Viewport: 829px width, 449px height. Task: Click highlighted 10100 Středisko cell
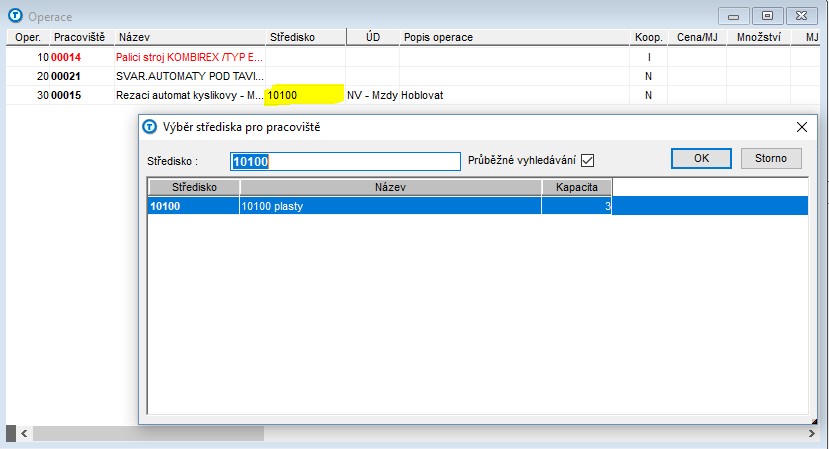(304, 95)
